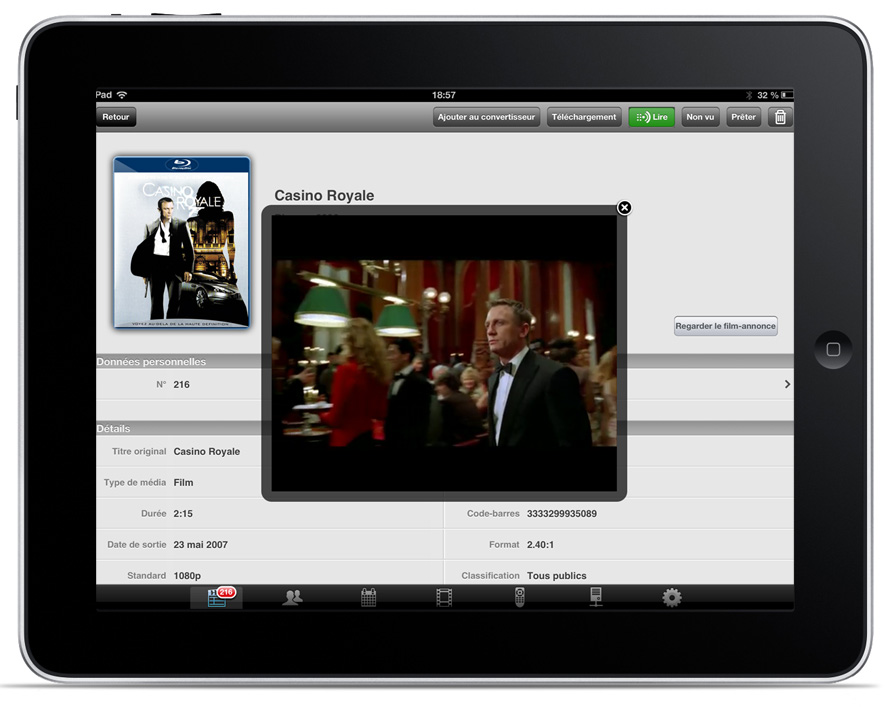
Task: Select Code-barres value 3333299935089
Action: (x=562, y=514)
